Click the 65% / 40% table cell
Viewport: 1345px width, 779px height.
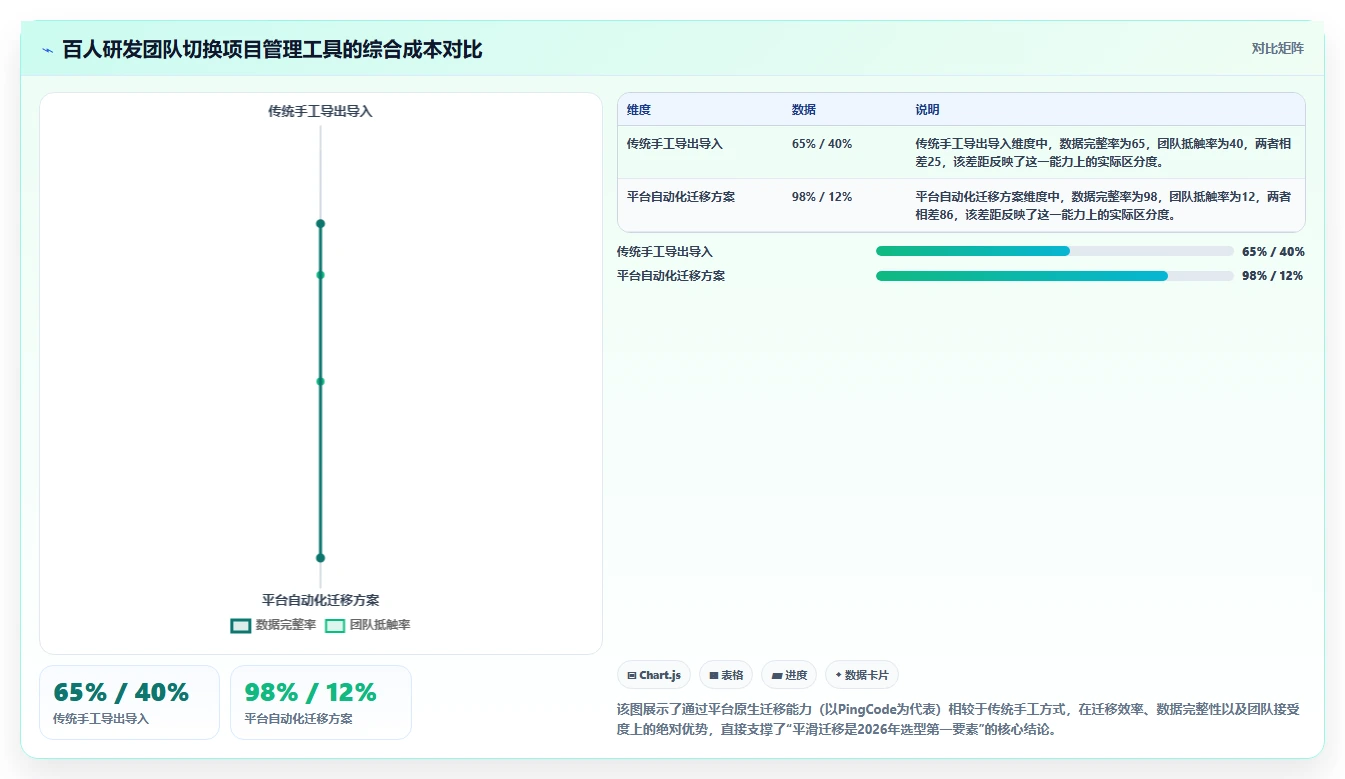822,144
